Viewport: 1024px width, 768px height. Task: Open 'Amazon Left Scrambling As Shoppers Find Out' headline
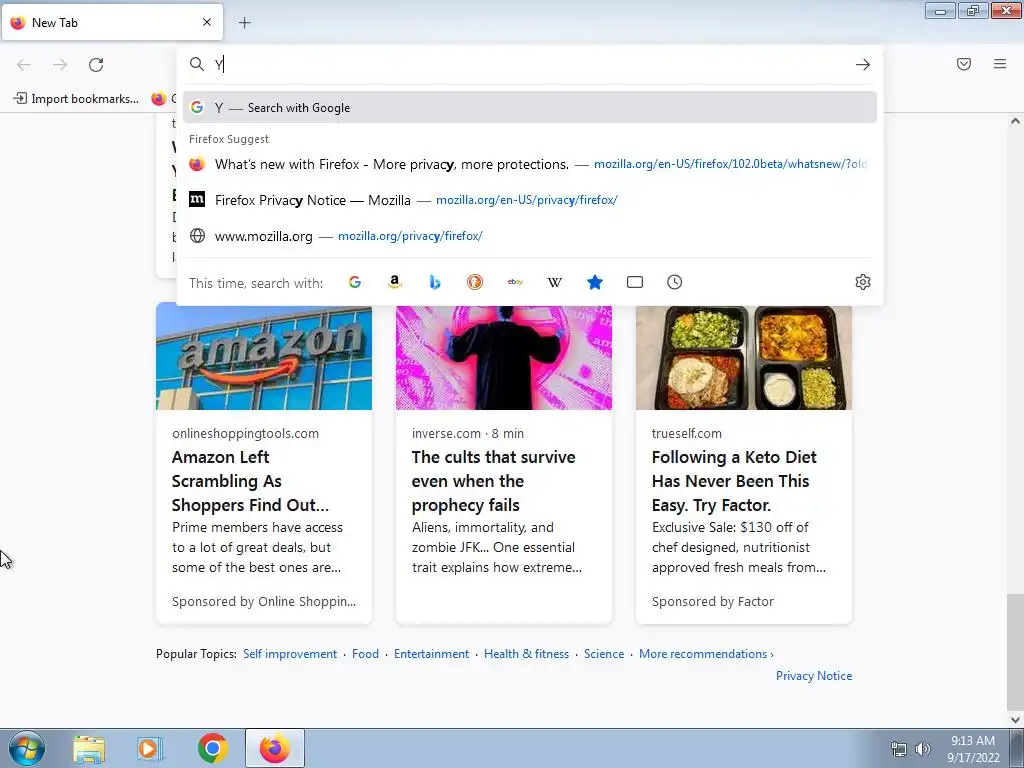pos(251,481)
